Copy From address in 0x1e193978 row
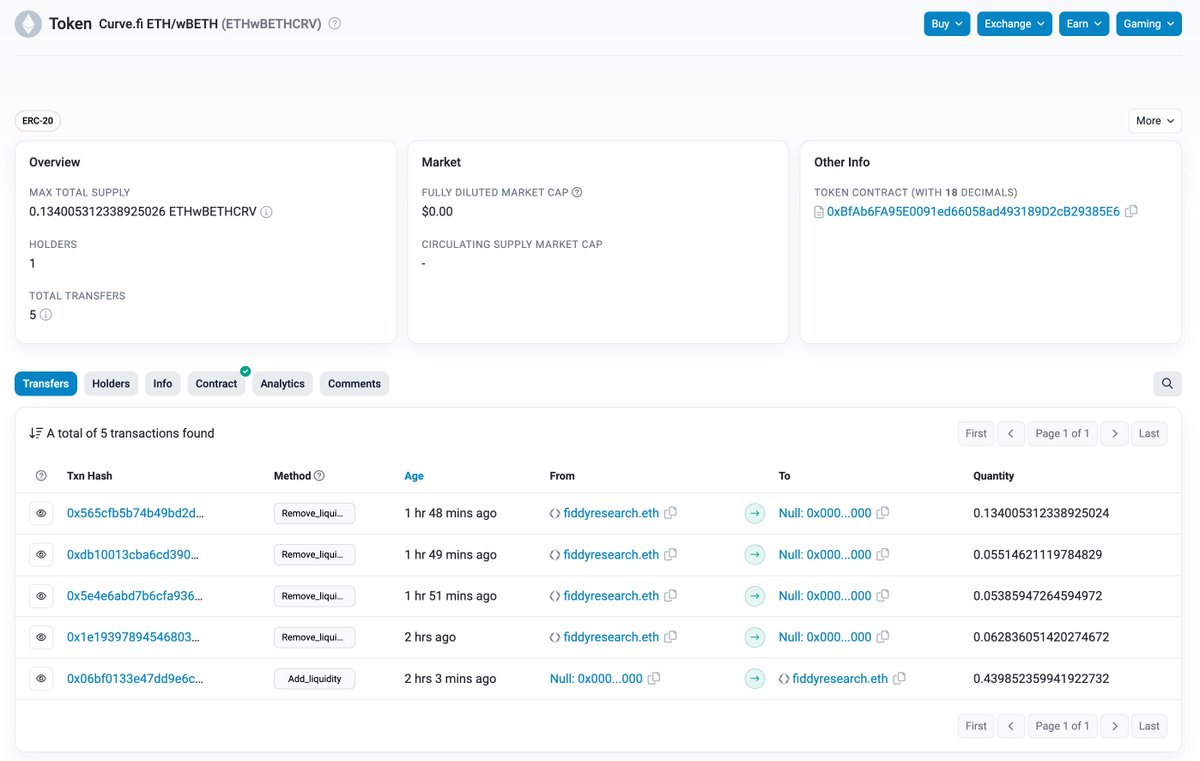This screenshot has width=1200, height=761. (x=671, y=637)
